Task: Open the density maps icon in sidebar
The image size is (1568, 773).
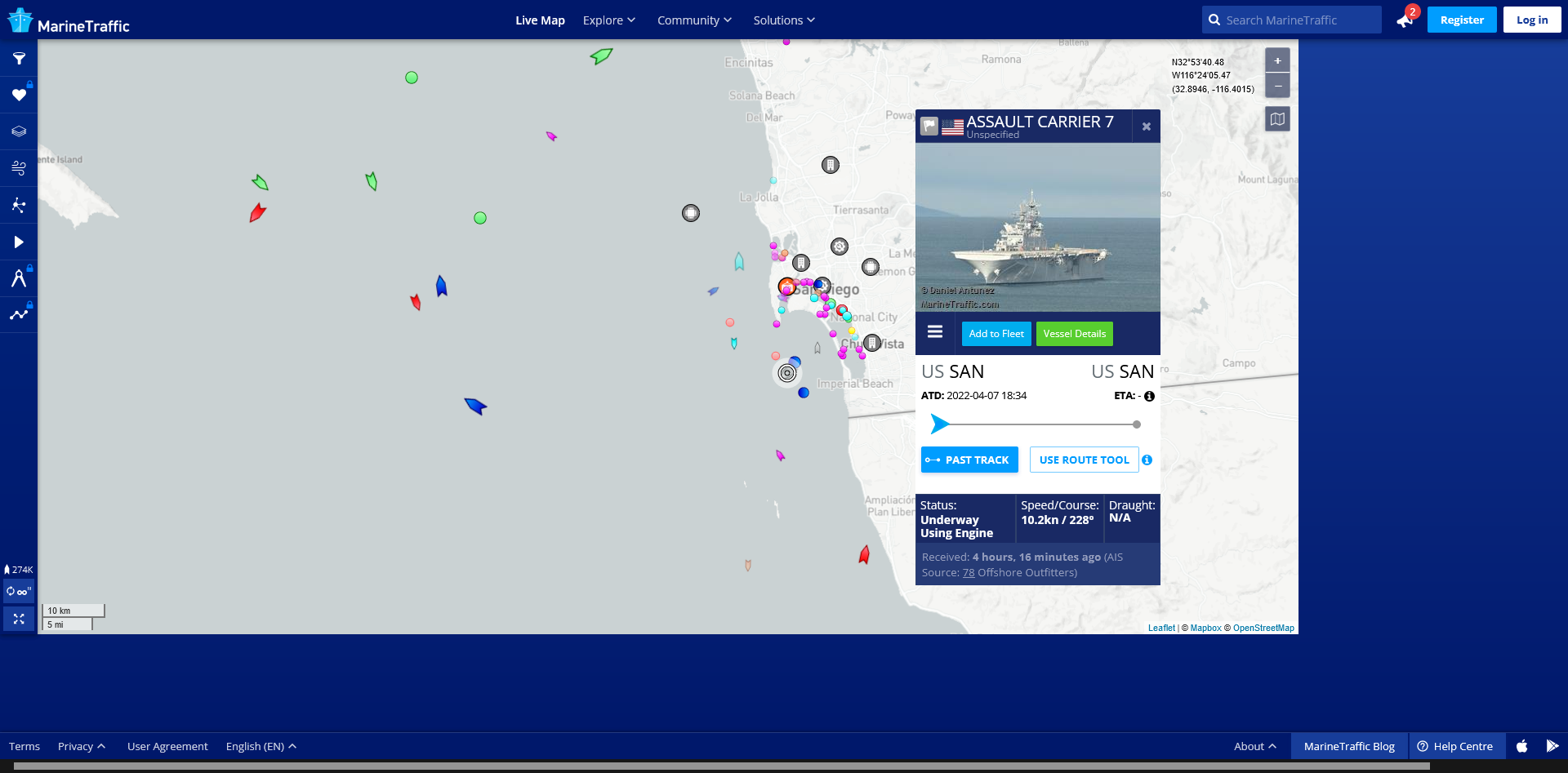Action: coord(19,205)
